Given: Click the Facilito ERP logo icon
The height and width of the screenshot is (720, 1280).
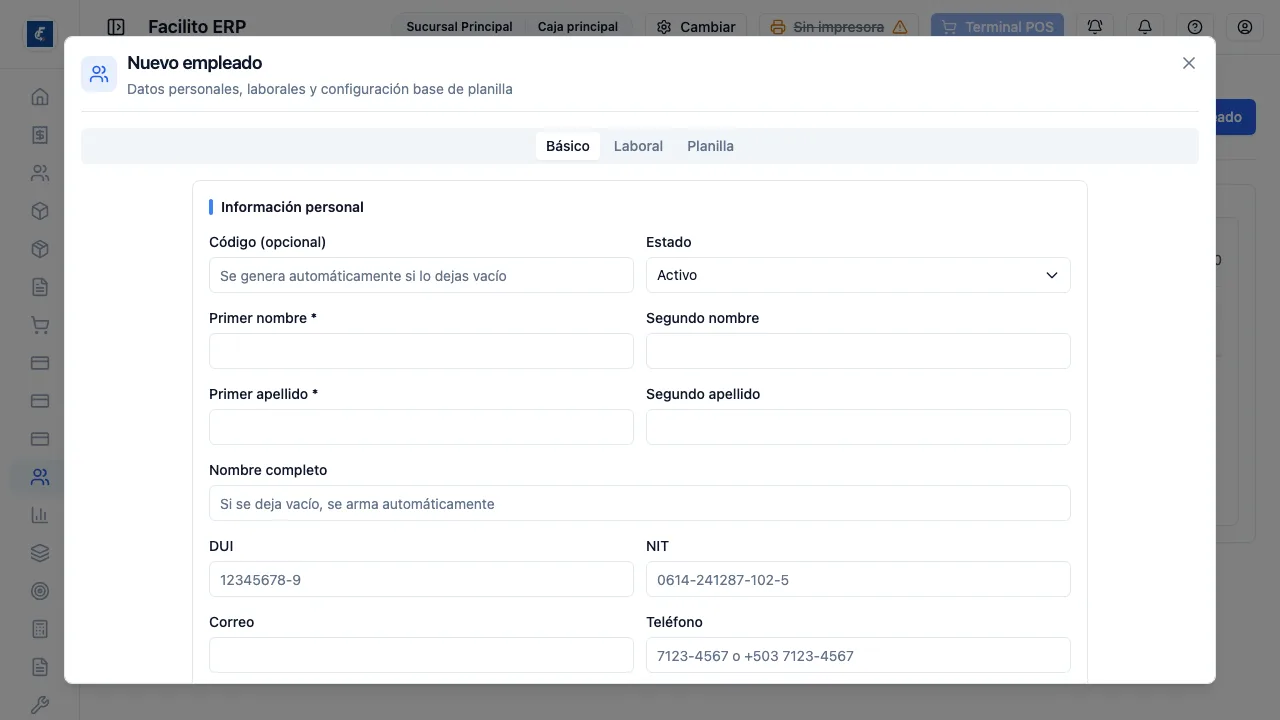Looking at the screenshot, I should (40, 33).
